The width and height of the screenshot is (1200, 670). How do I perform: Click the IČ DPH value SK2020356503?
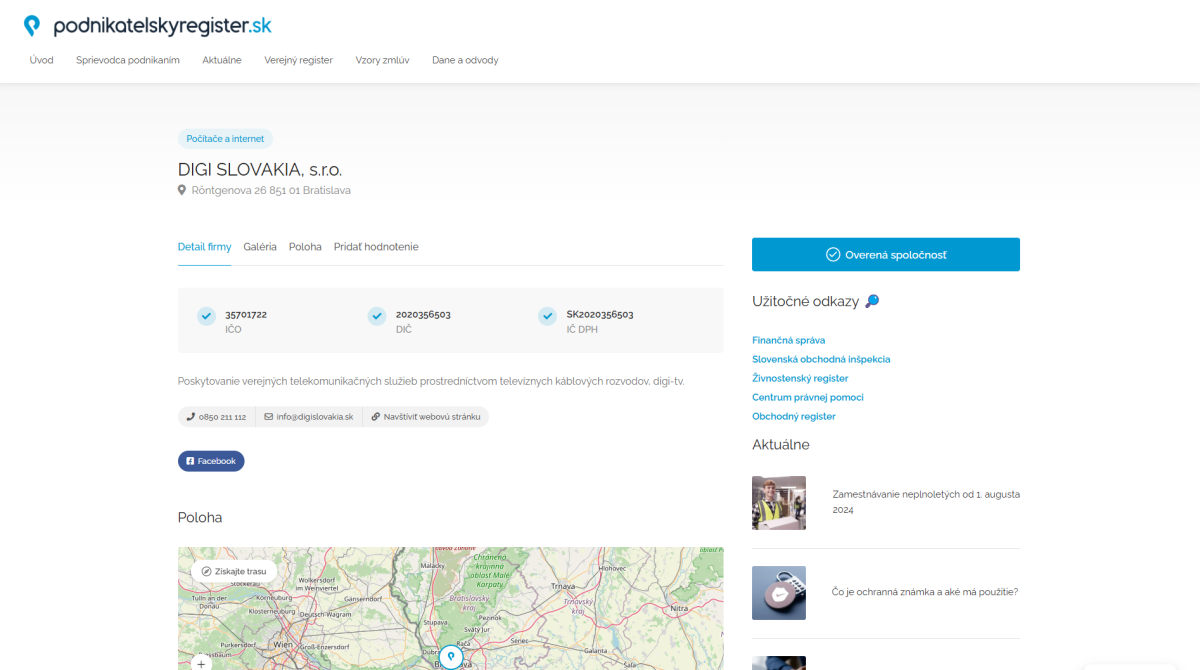600,314
